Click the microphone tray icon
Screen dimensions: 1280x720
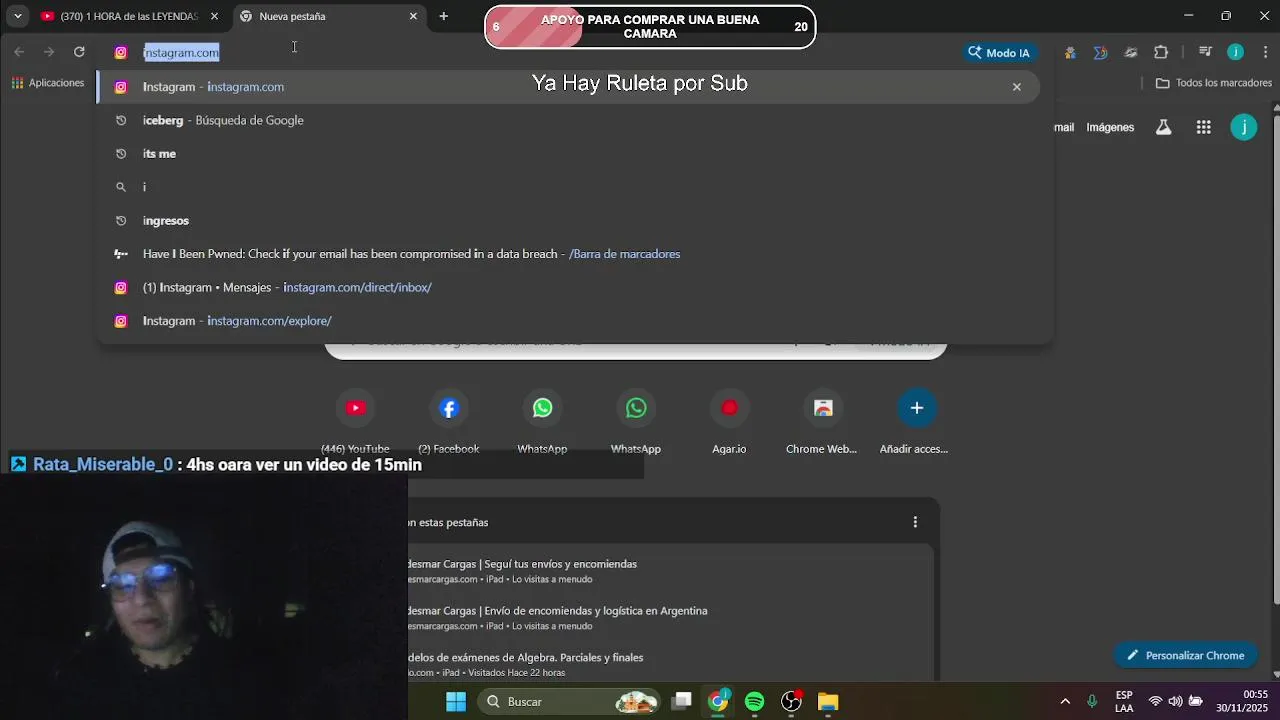[1092, 701]
